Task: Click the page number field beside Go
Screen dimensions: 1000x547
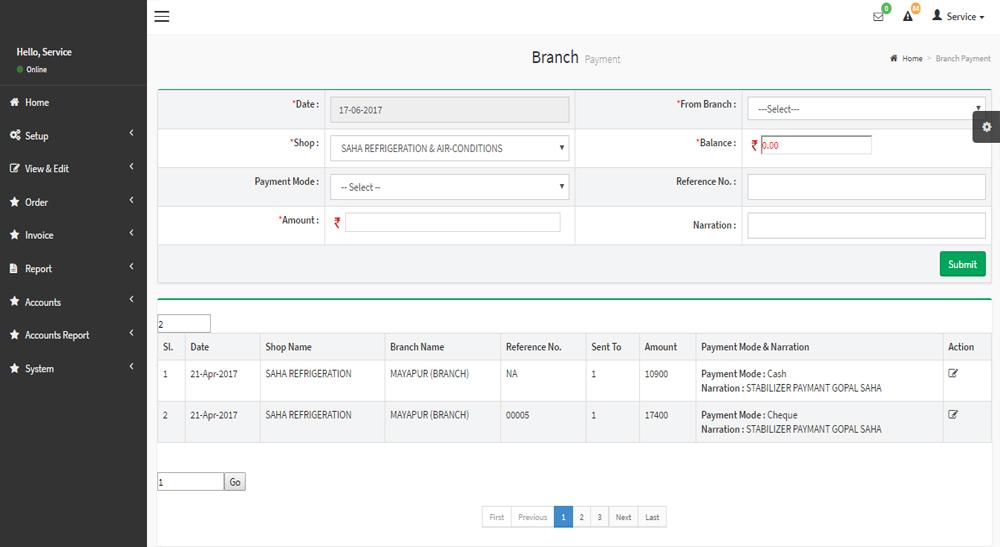Action: tap(191, 482)
